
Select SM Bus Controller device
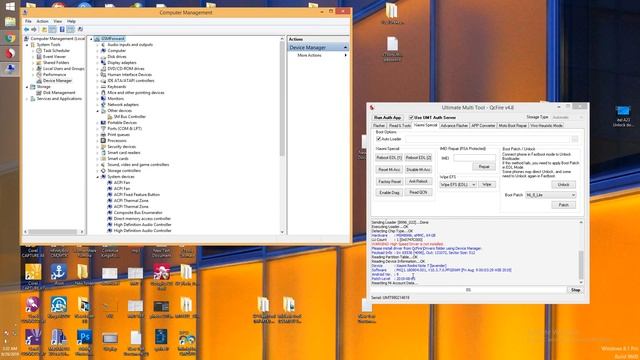129,117
